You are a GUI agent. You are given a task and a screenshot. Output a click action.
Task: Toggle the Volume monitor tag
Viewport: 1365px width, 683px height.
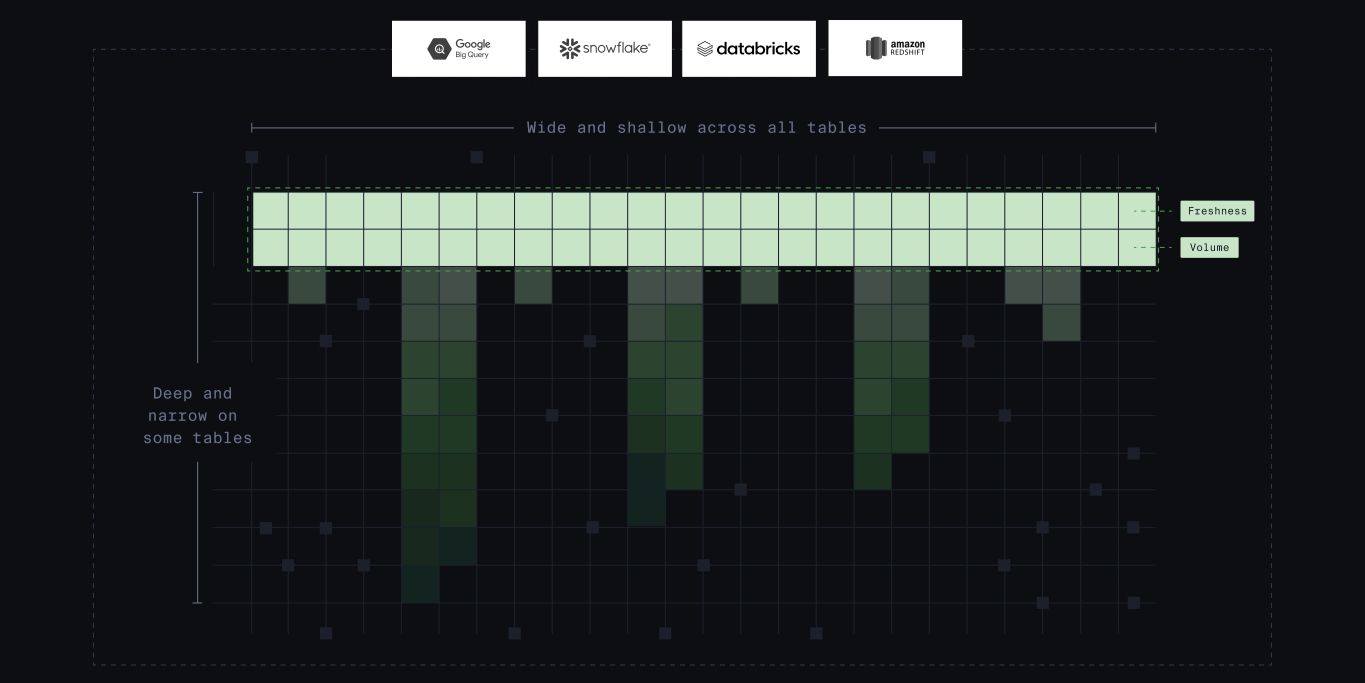pos(1209,247)
